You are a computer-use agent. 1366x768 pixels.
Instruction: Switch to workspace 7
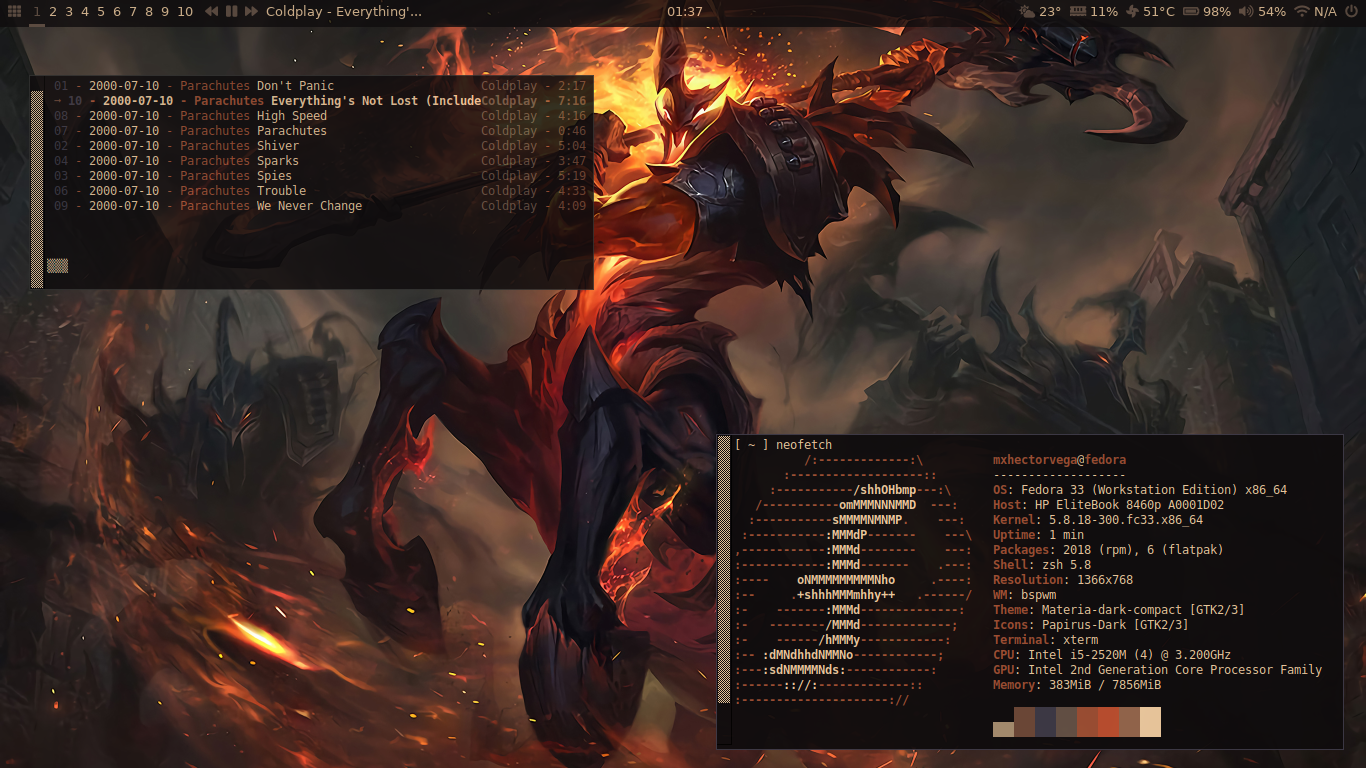click(x=133, y=12)
